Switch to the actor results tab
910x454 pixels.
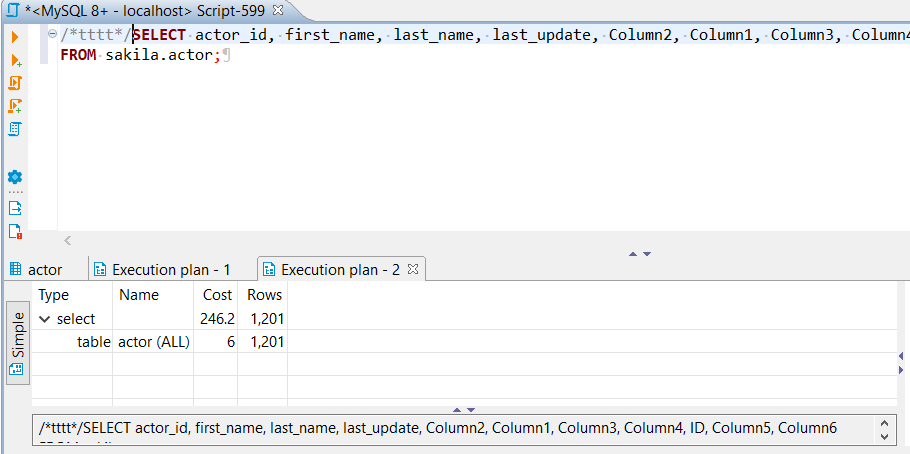pyautogui.click(x=37, y=270)
